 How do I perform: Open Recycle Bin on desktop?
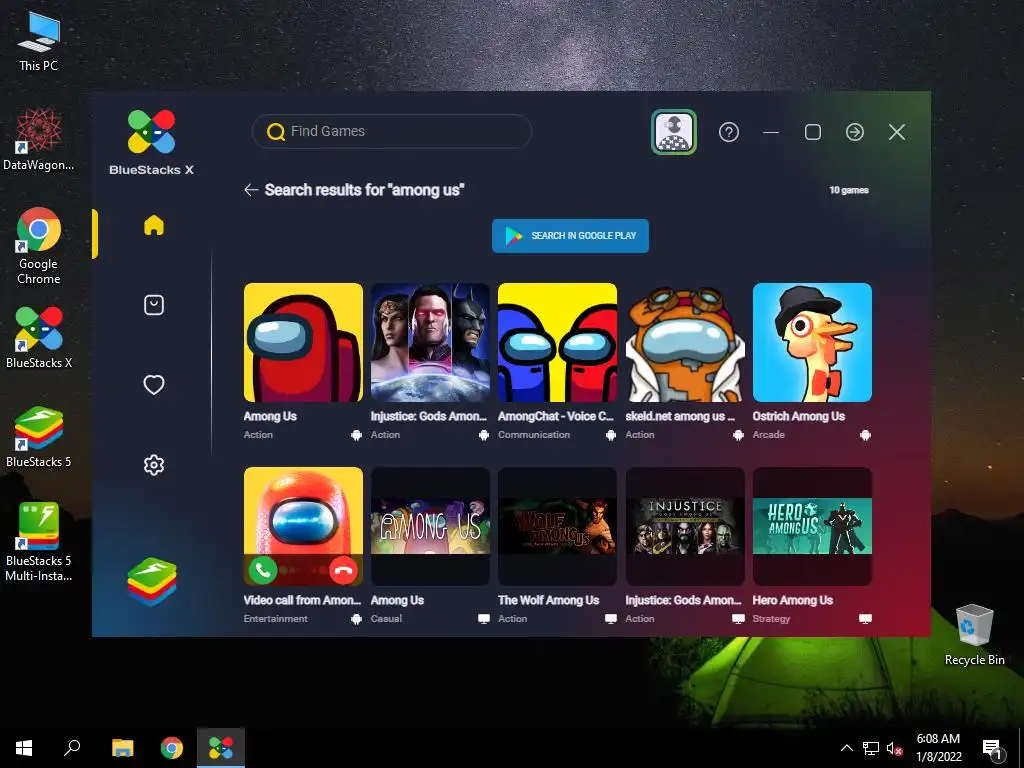[x=974, y=635]
